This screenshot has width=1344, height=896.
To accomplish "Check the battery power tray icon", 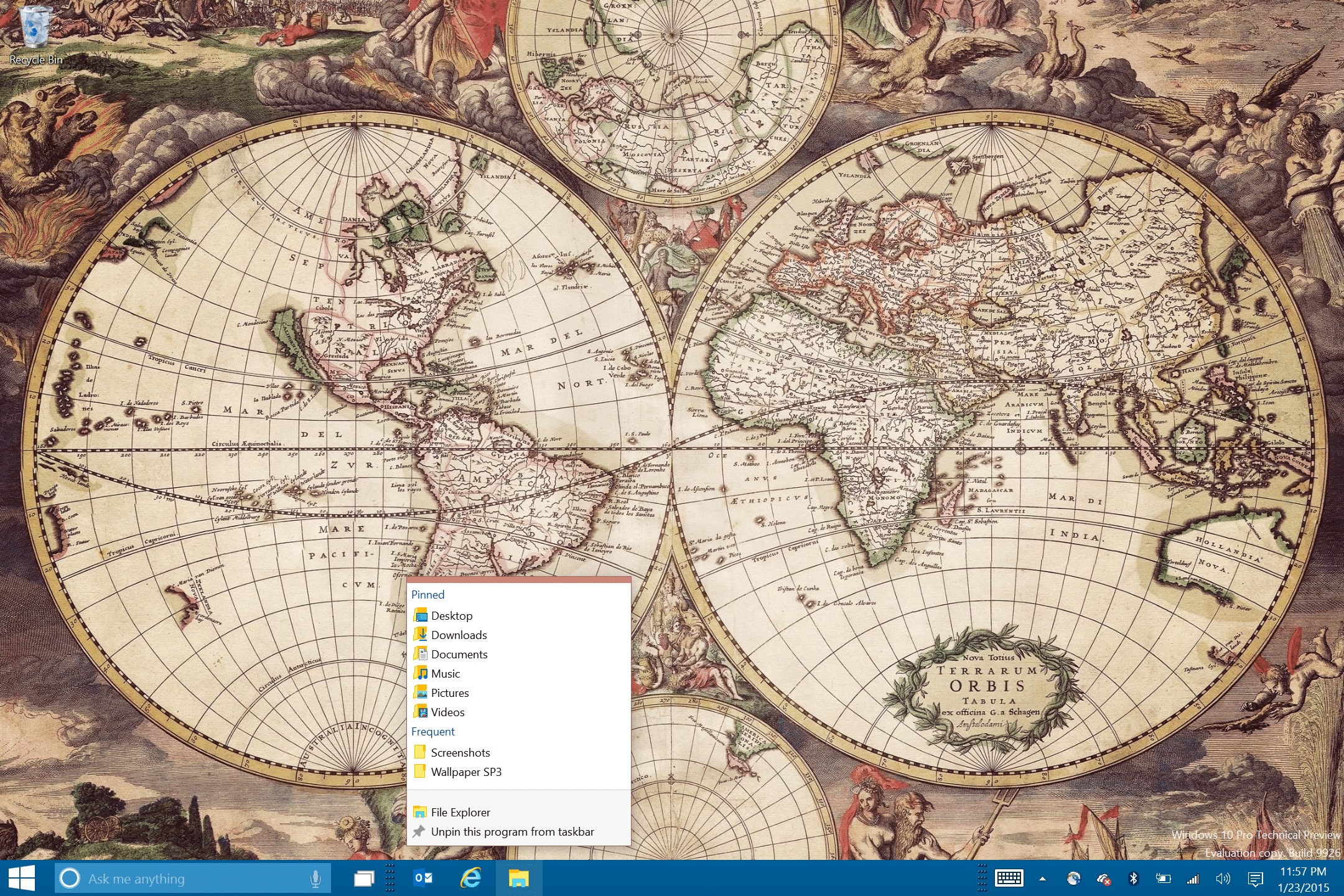I will (x=1163, y=879).
